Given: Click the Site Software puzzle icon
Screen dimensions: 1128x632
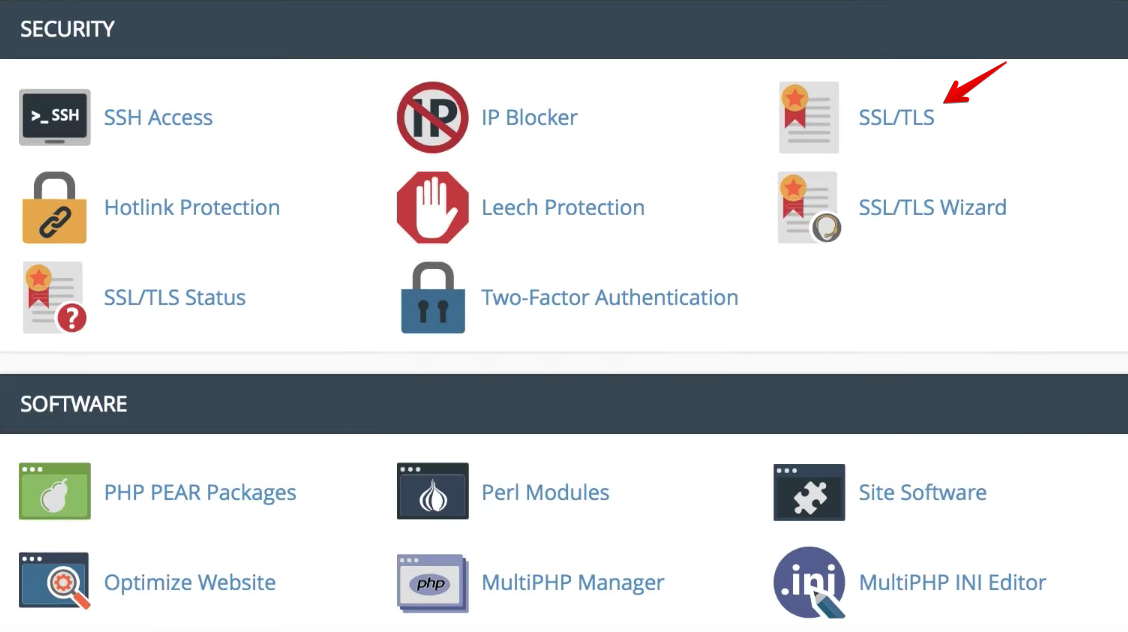Looking at the screenshot, I should [x=809, y=492].
